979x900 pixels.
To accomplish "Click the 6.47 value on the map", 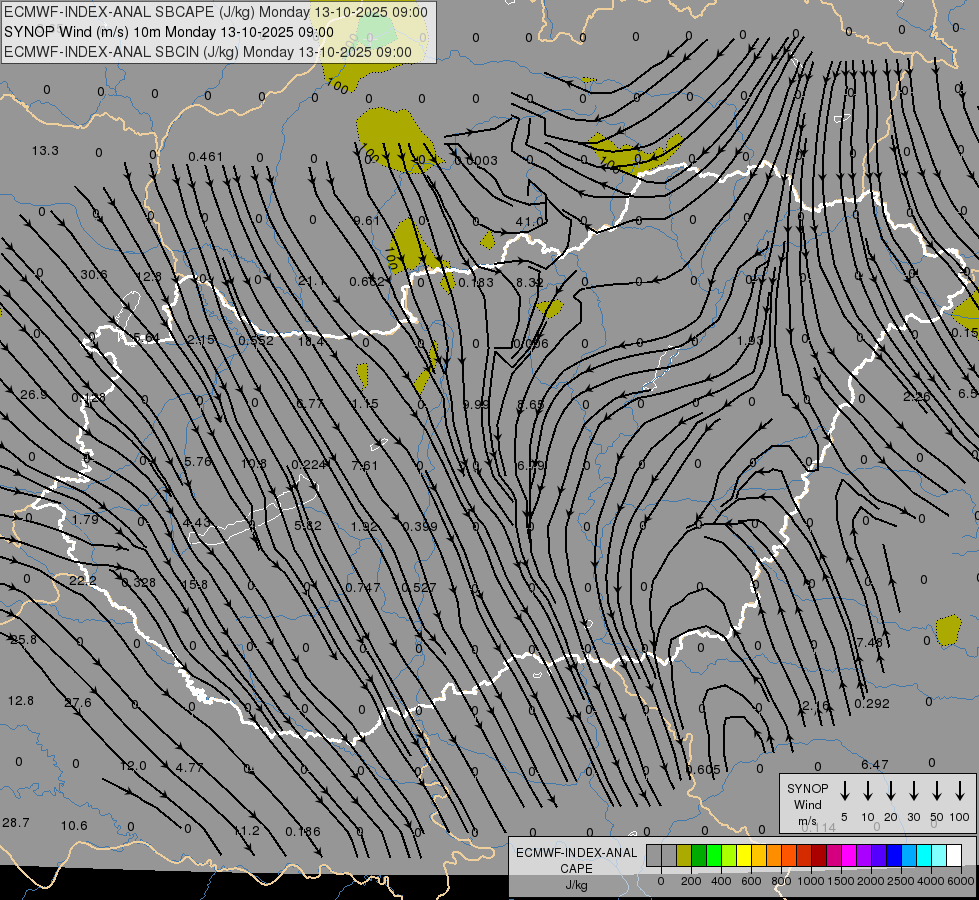I will [875, 764].
